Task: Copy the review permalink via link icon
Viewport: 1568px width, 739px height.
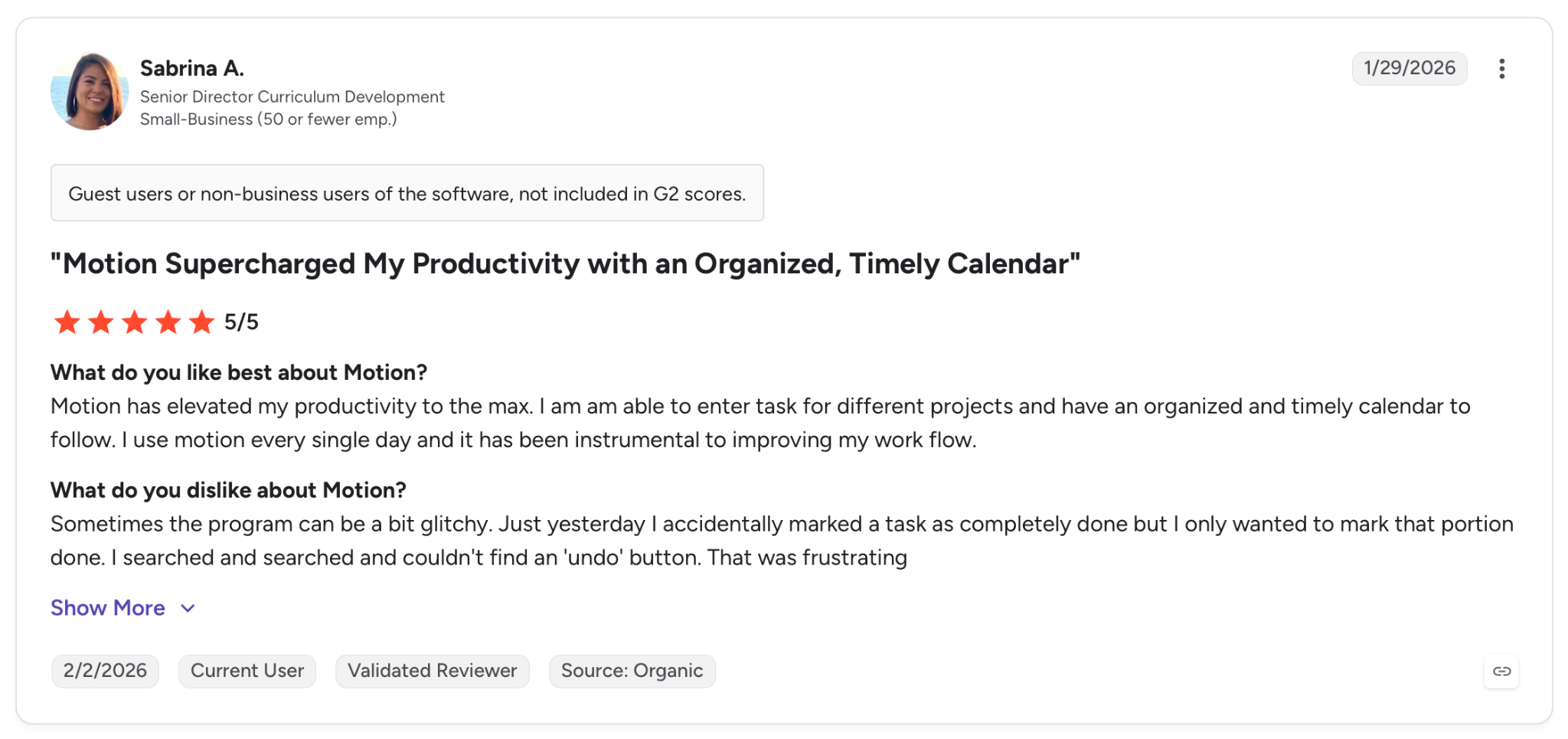Action: click(x=1501, y=672)
